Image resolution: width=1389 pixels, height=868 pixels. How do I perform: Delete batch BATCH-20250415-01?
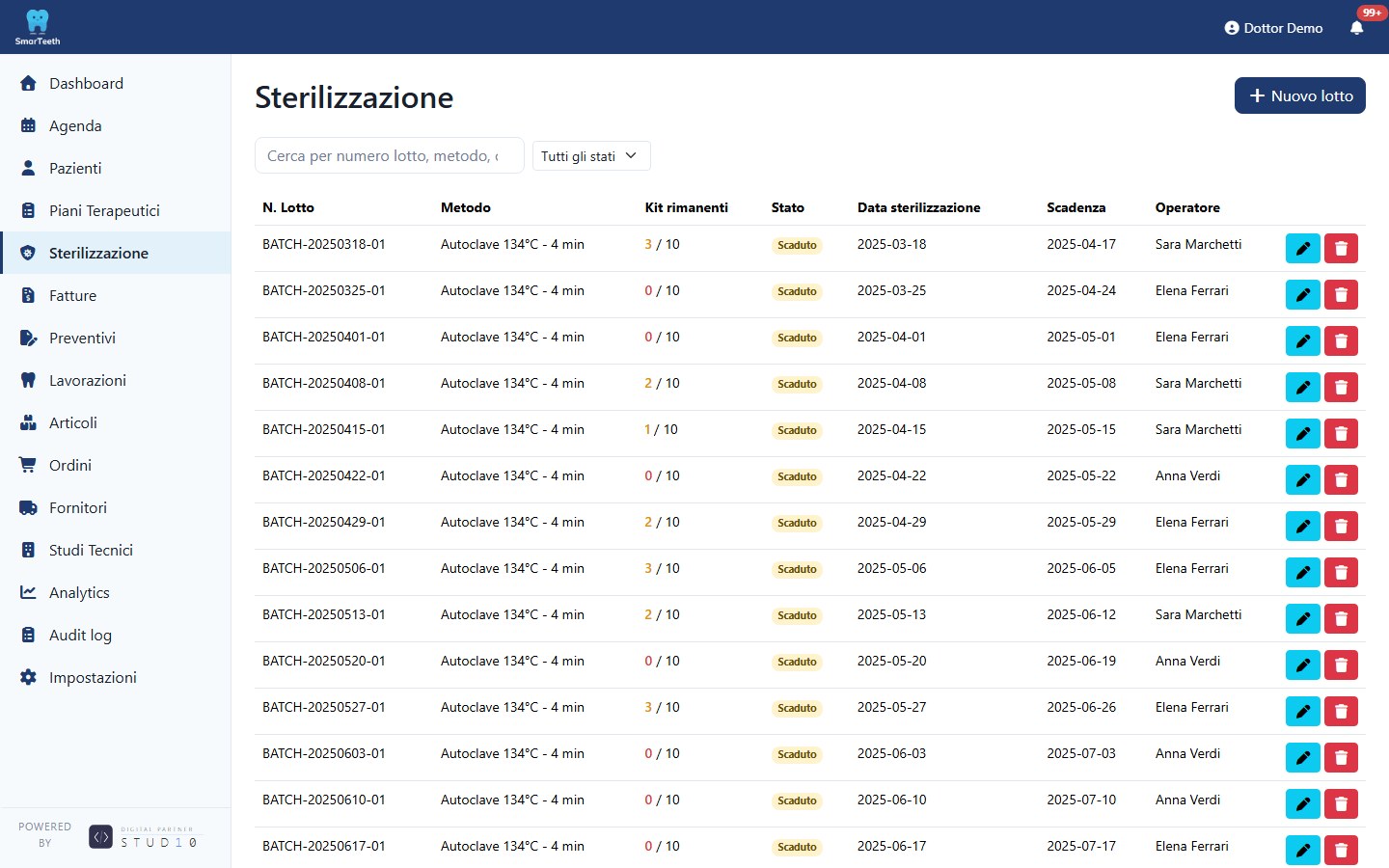[1341, 433]
